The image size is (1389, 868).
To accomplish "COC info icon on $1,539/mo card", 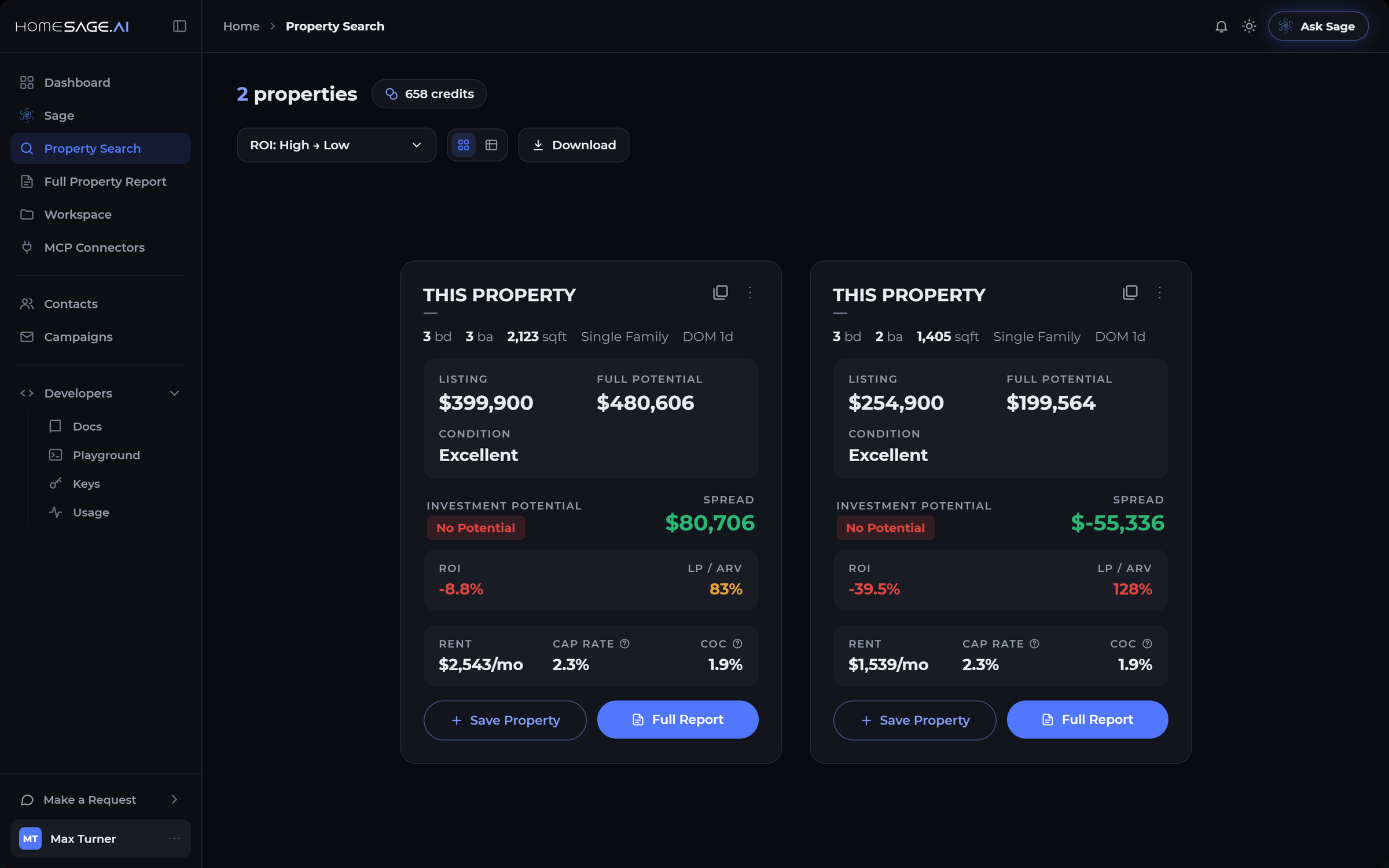I will [1147, 643].
